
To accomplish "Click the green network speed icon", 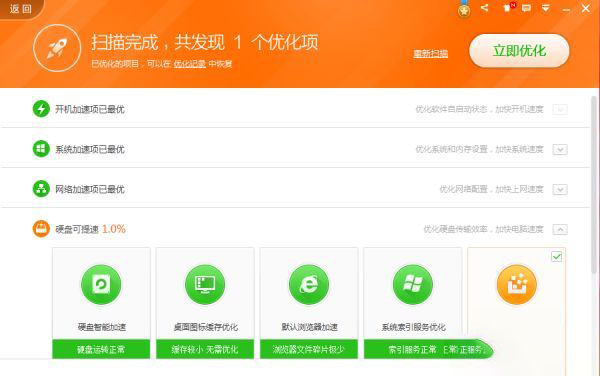I will [x=41, y=189].
